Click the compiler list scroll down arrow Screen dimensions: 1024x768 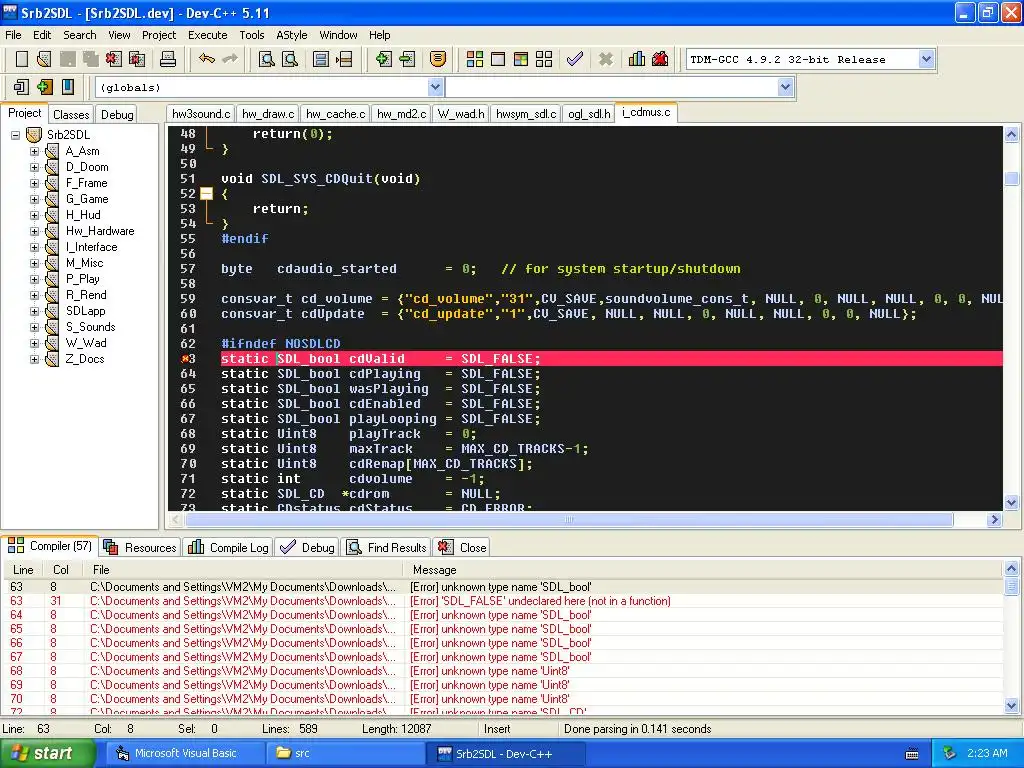(1011, 705)
